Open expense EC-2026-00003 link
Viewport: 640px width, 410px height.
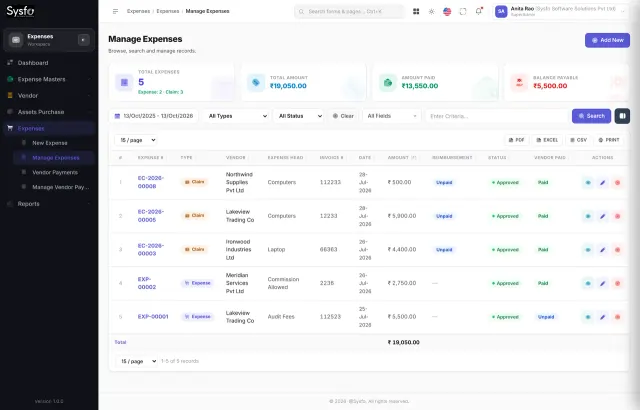click(150, 249)
